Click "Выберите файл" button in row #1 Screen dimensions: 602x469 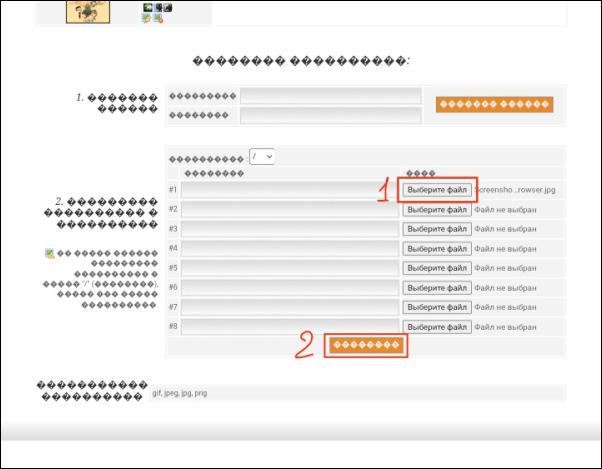[x=437, y=189]
